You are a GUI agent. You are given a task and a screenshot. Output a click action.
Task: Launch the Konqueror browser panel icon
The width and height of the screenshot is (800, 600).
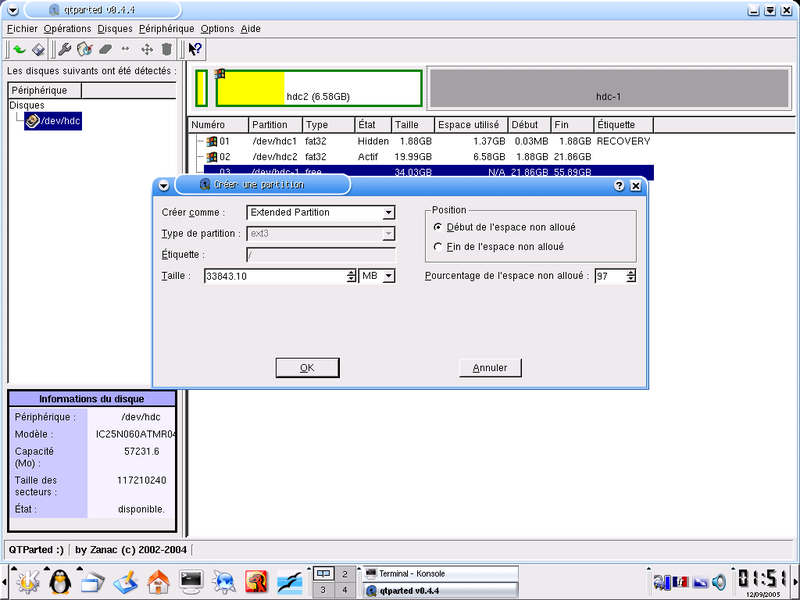[224, 582]
